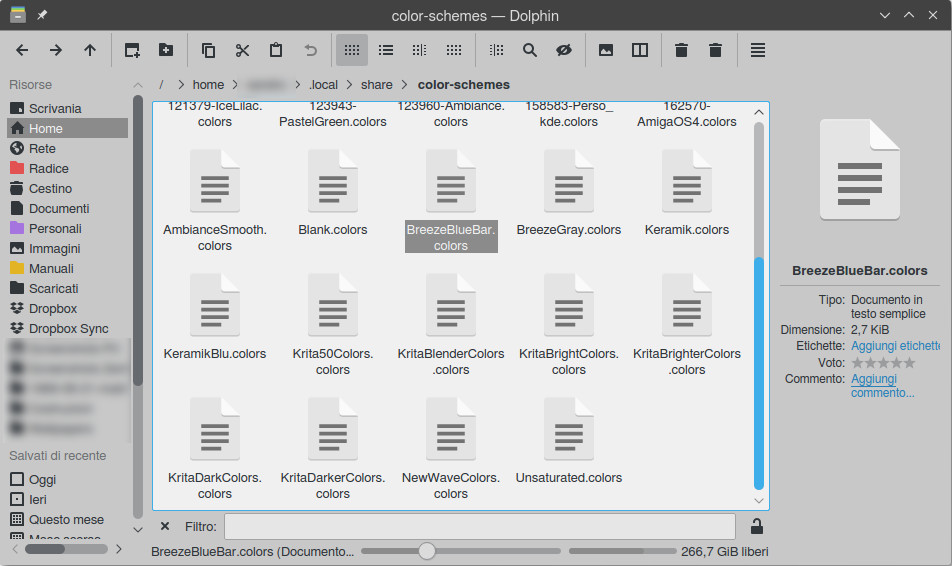Click the Filtro text field

coord(480,527)
